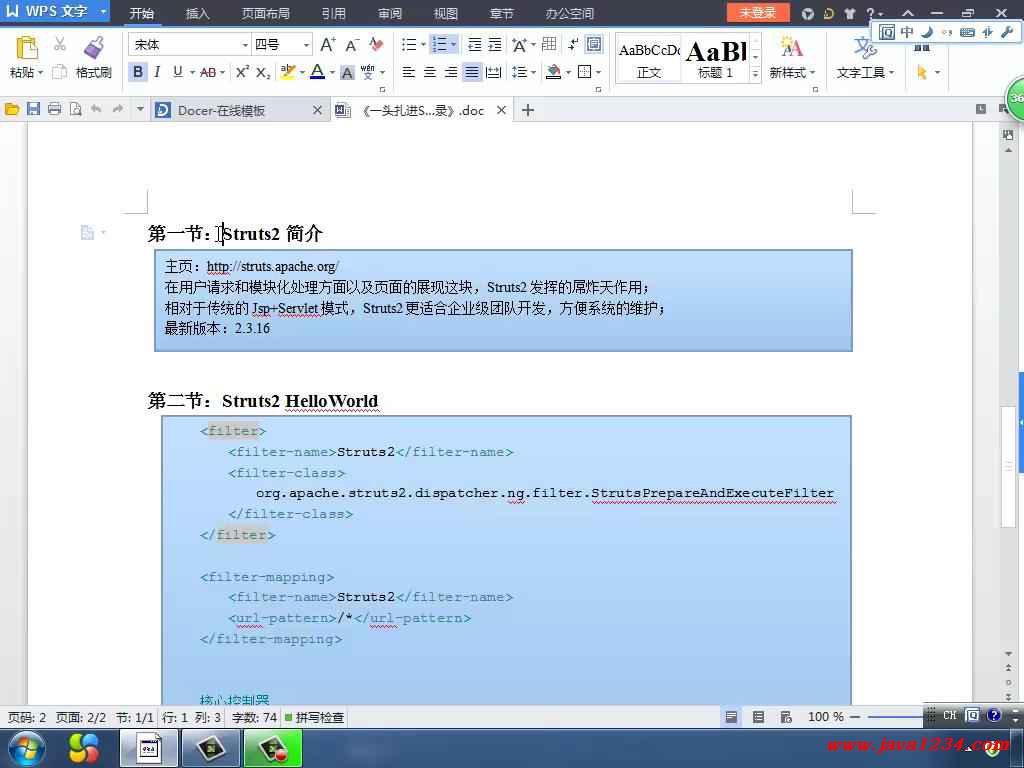Open the 审阅 ribbon tab
1024x768 pixels.
click(x=390, y=13)
